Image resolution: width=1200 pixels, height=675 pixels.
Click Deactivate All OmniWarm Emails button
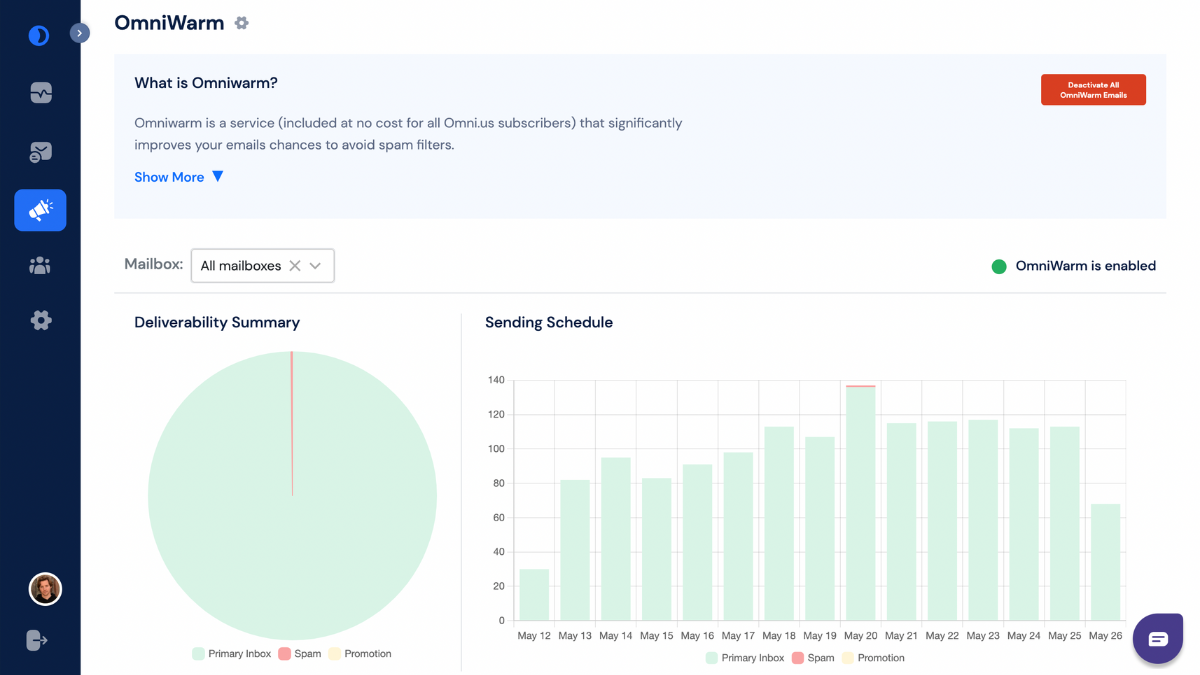click(x=1093, y=89)
